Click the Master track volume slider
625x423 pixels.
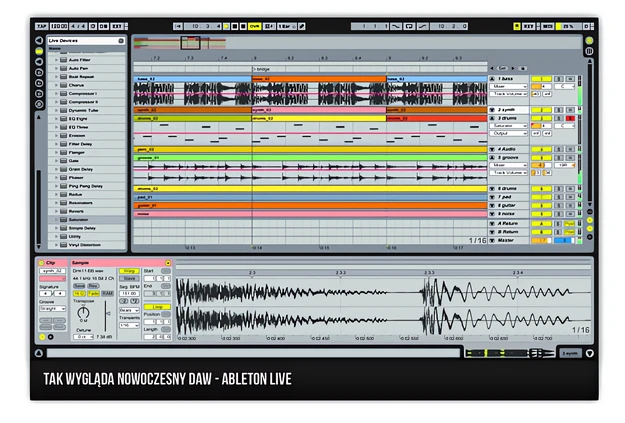[541, 240]
